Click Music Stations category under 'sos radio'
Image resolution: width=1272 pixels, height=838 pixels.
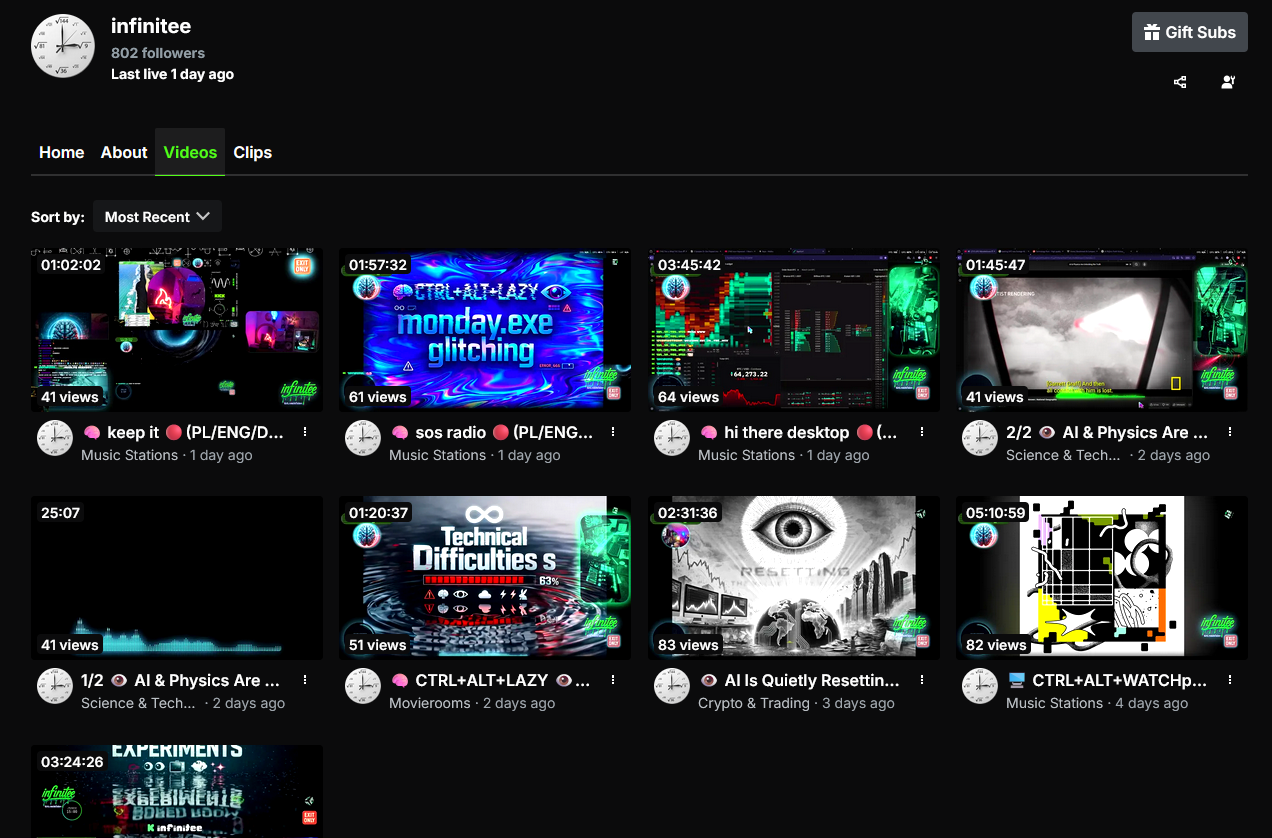[x=437, y=455]
